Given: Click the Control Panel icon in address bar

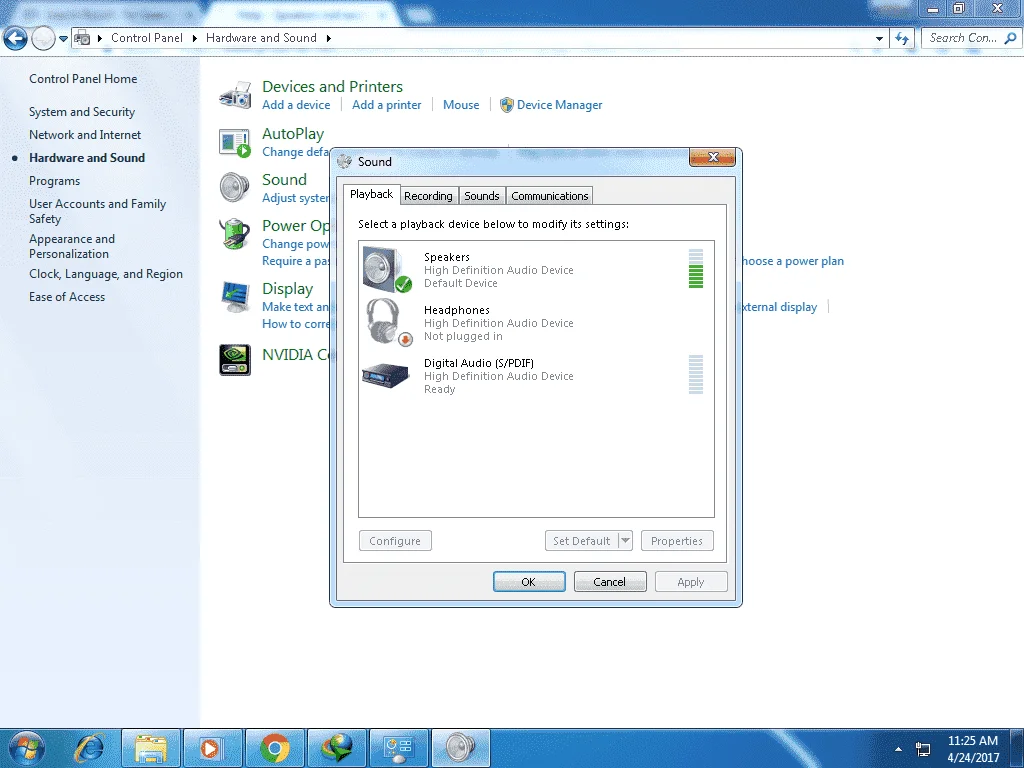Looking at the screenshot, I should (x=82, y=39).
